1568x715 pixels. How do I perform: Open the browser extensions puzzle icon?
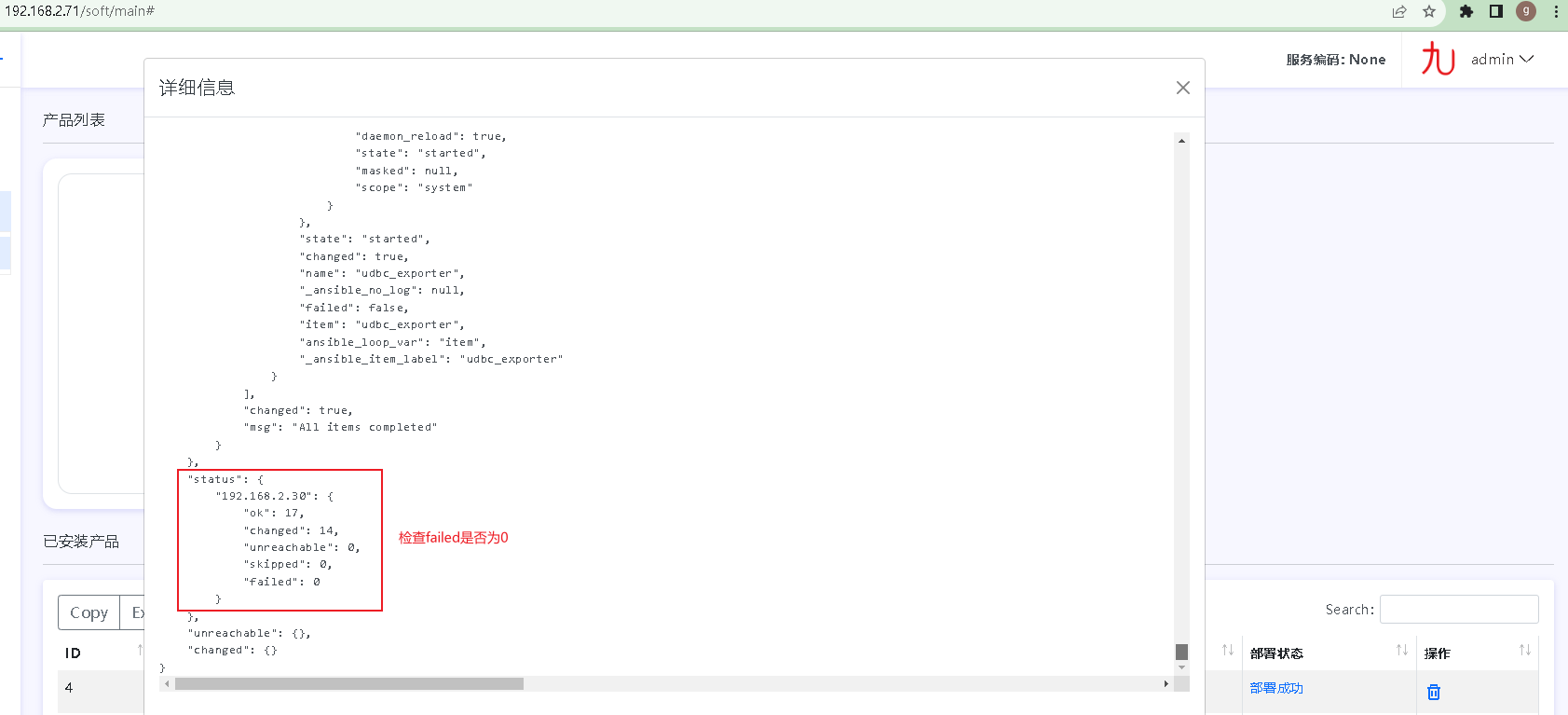pyautogui.click(x=1466, y=11)
